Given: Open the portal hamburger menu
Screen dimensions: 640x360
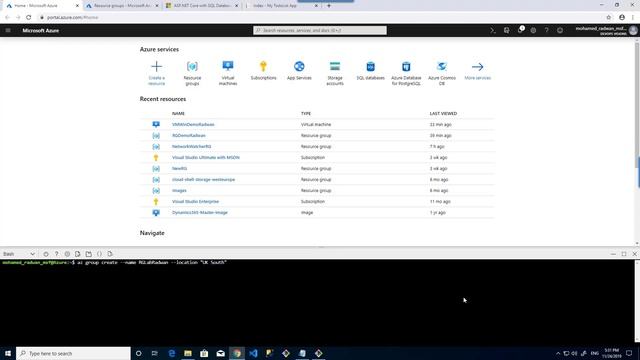Looking at the screenshot, I should (8, 30).
